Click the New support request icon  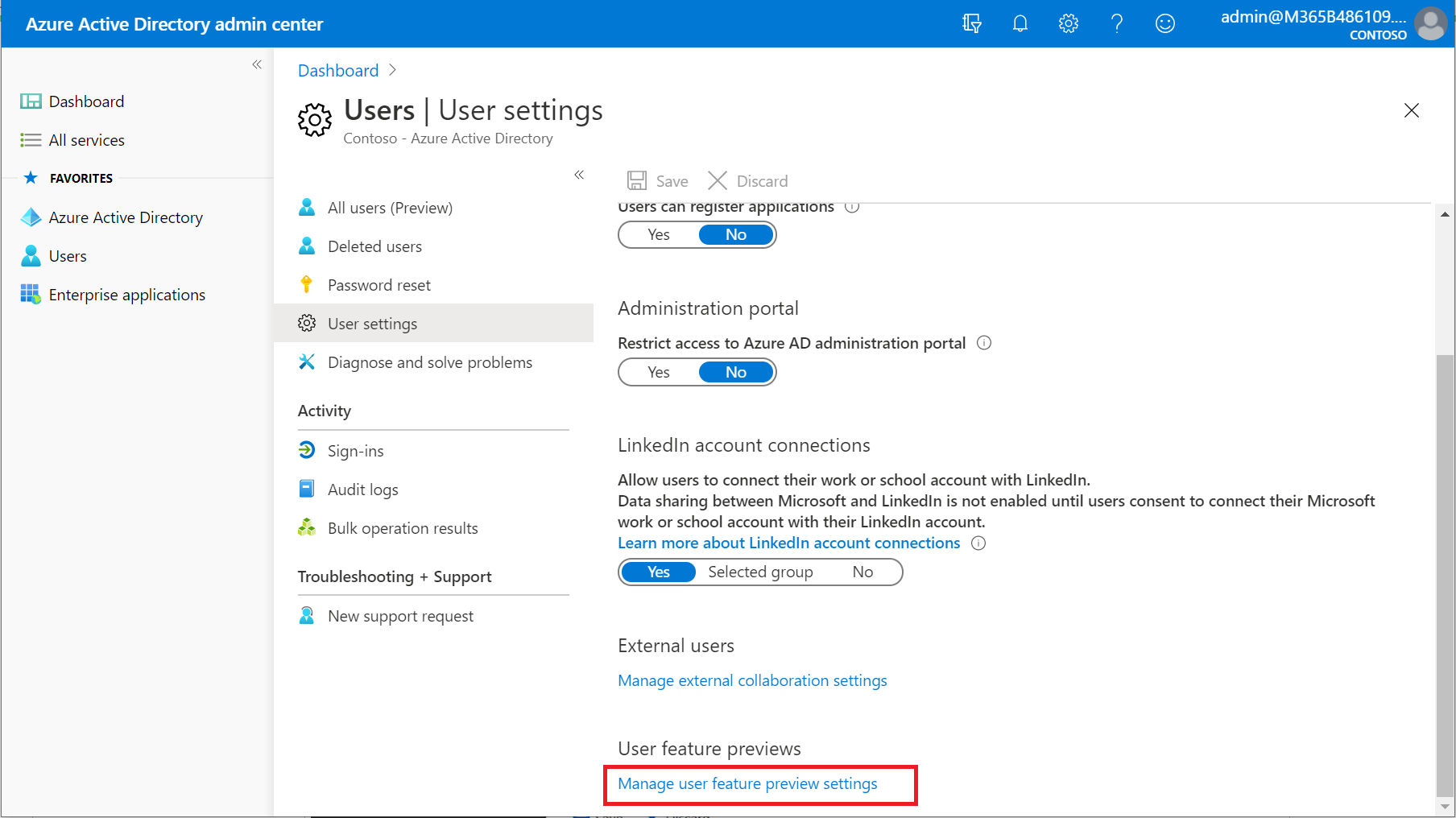click(307, 616)
